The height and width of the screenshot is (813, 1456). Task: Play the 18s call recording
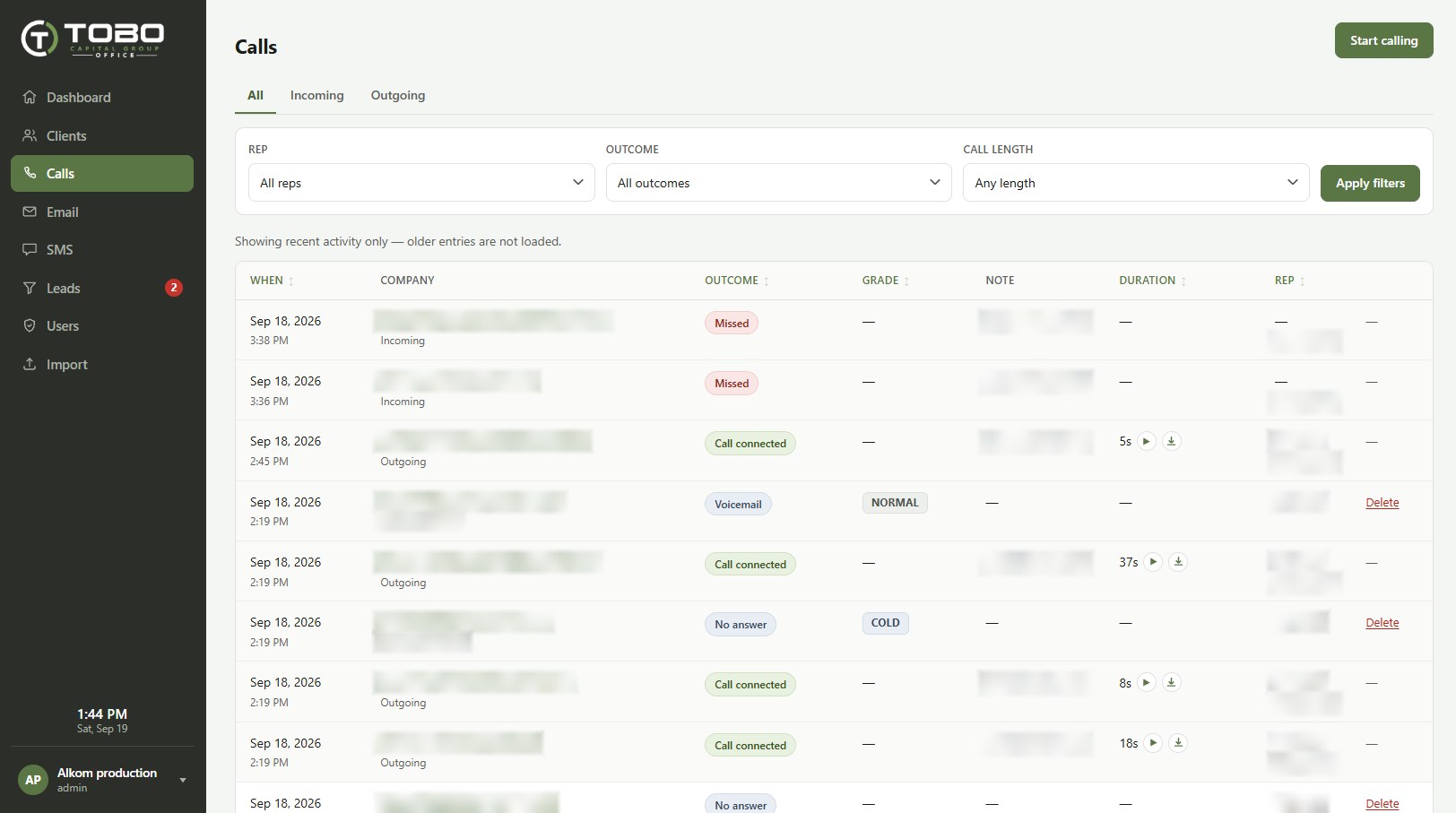click(x=1154, y=742)
